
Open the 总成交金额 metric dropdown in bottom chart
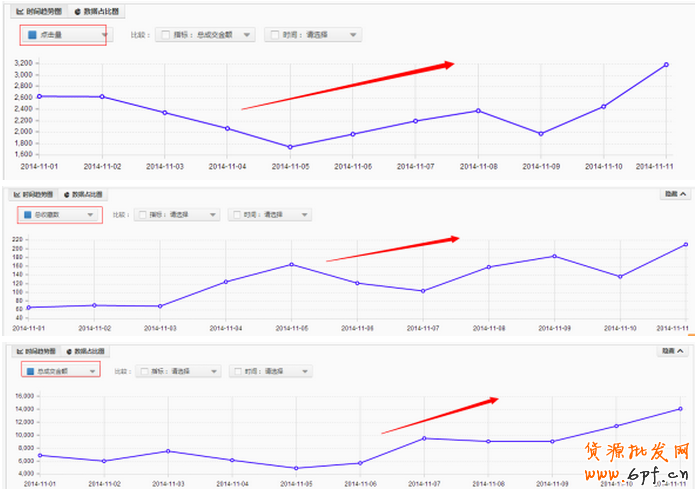pyautogui.click(x=92, y=371)
